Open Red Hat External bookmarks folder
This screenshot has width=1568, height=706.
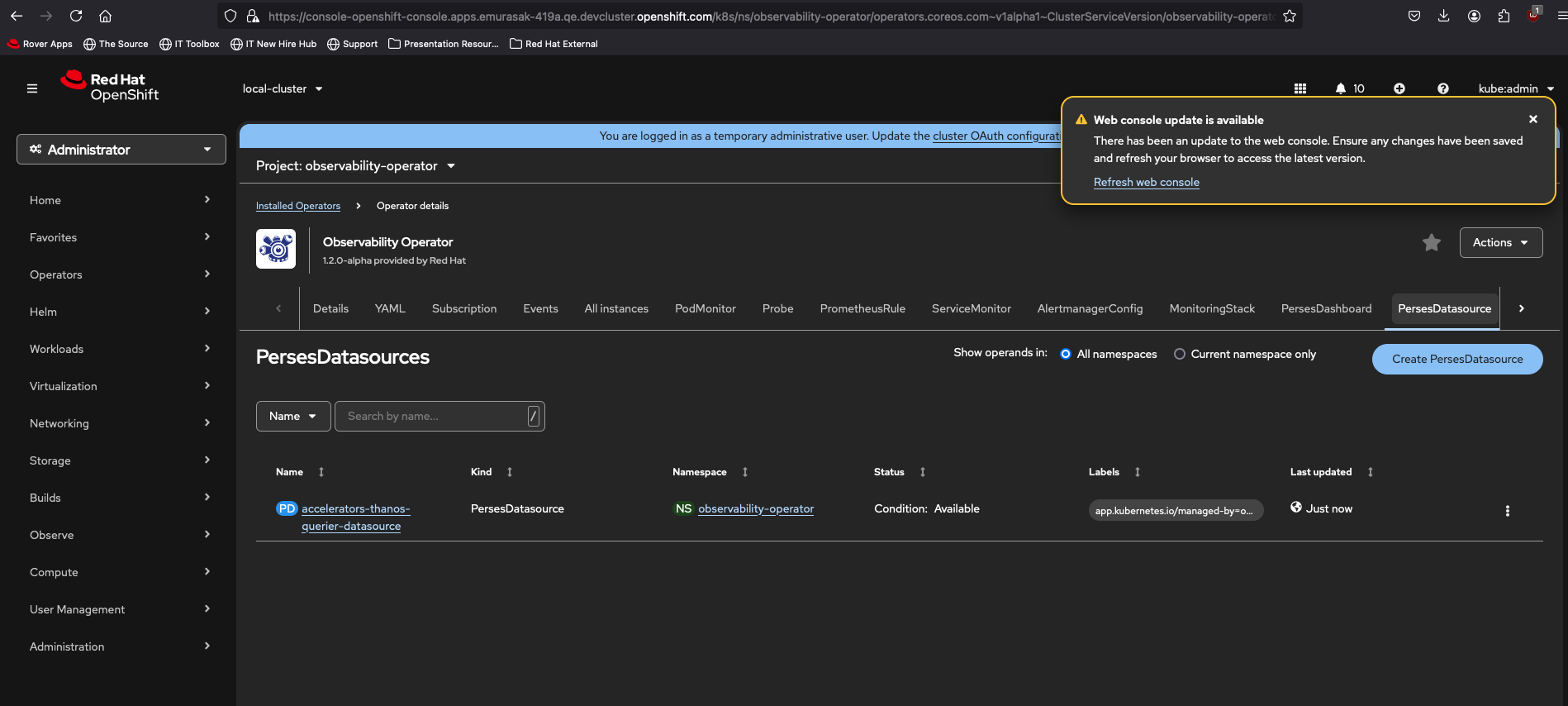coord(554,44)
